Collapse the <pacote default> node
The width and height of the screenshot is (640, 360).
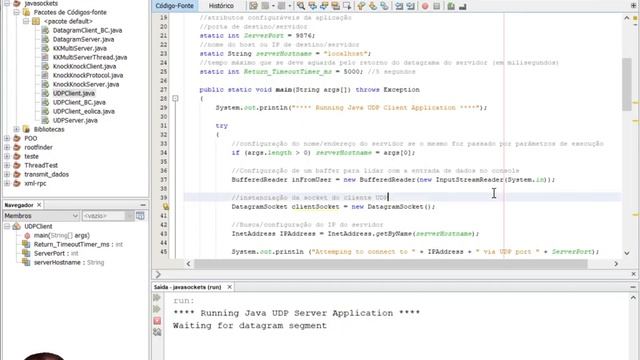coord(26,21)
